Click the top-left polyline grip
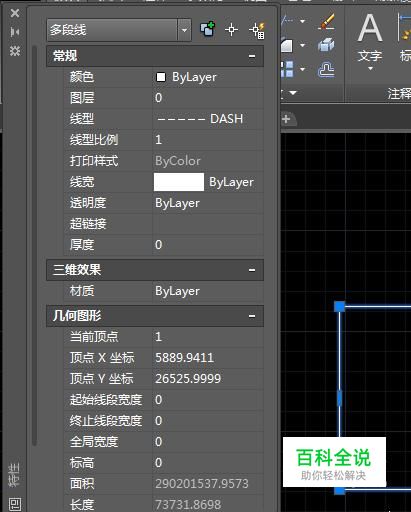Viewport: 411px width, 512px height. click(340, 307)
